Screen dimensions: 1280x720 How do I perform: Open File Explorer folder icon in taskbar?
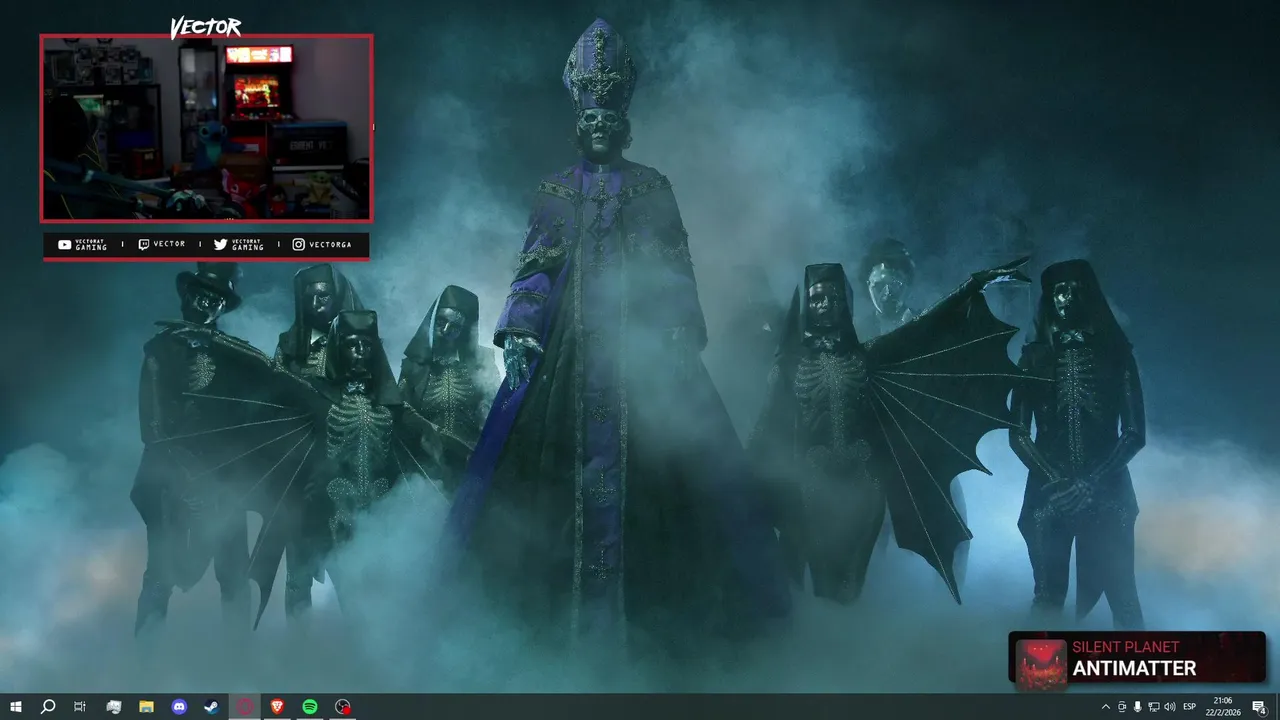coord(146,707)
